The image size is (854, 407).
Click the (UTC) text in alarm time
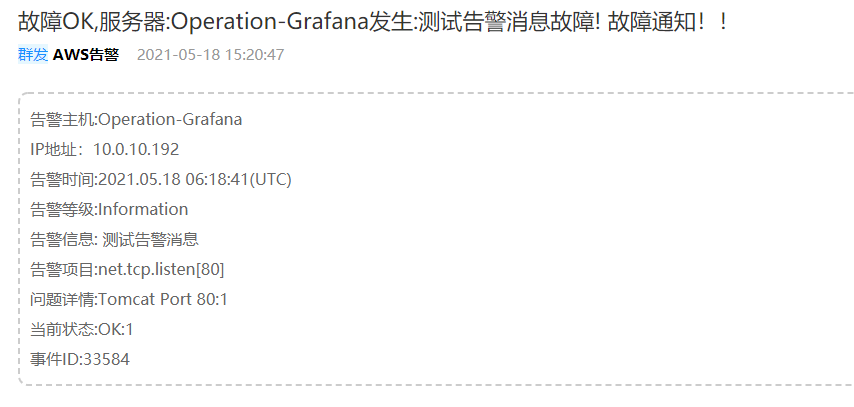click(x=270, y=180)
